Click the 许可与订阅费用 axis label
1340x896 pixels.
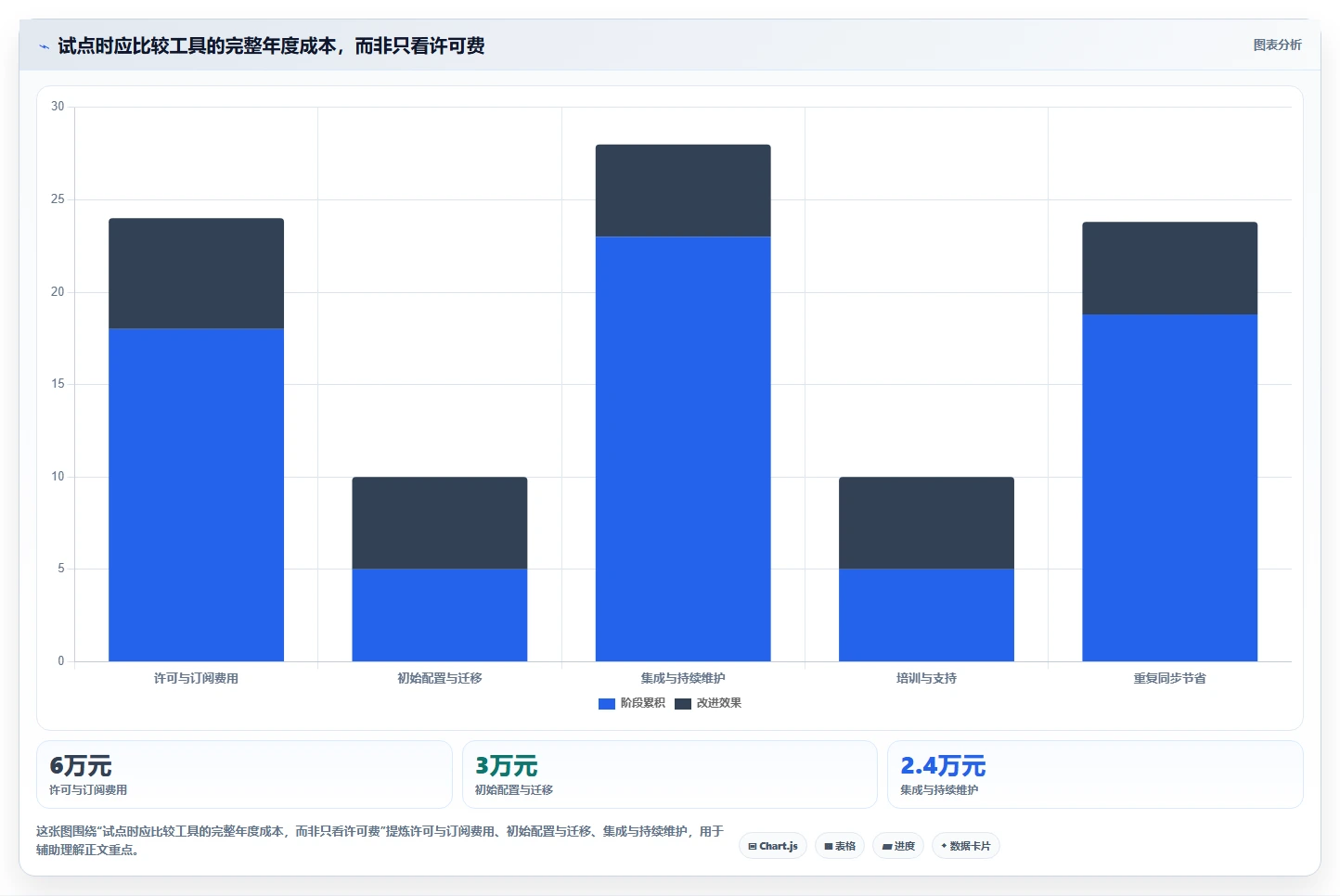point(196,679)
